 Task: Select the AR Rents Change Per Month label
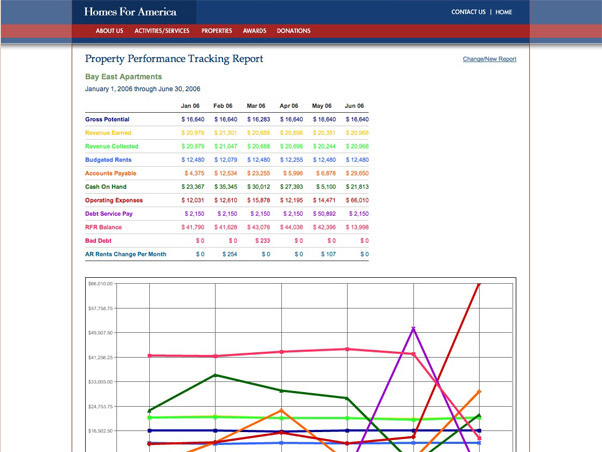pos(126,254)
